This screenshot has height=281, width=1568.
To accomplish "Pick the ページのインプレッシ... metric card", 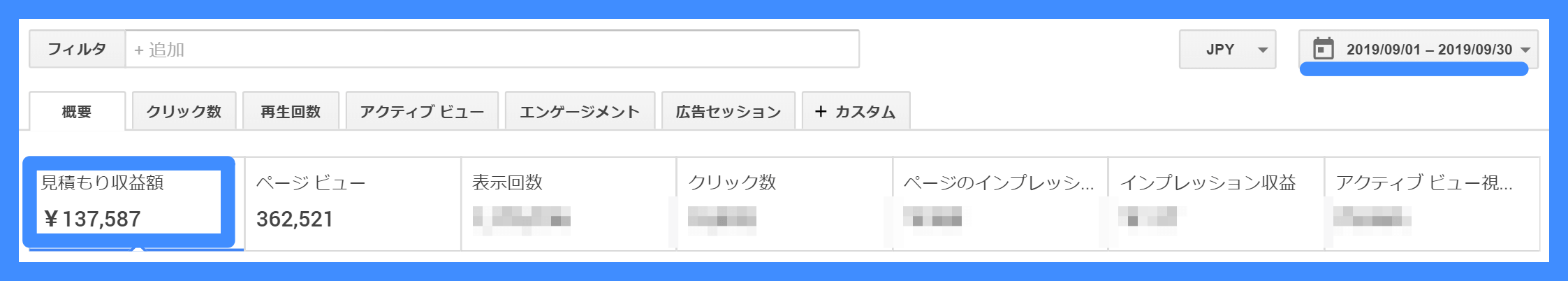I will [x=1000, y=203].
